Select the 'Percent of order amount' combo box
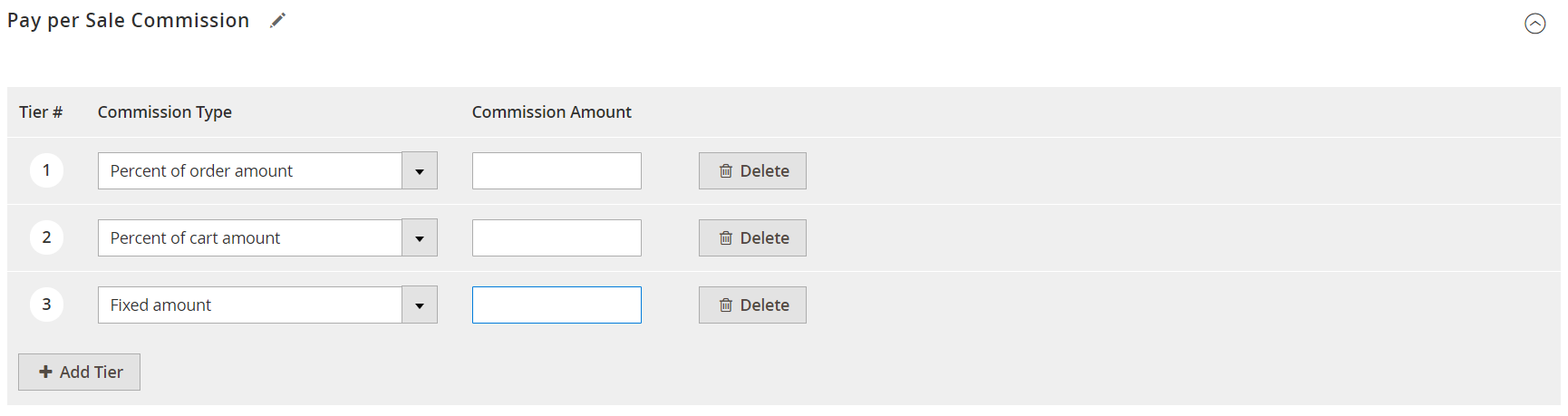Image resolution: width=1568 pixels, height=416 pixels. pos(267,170)
